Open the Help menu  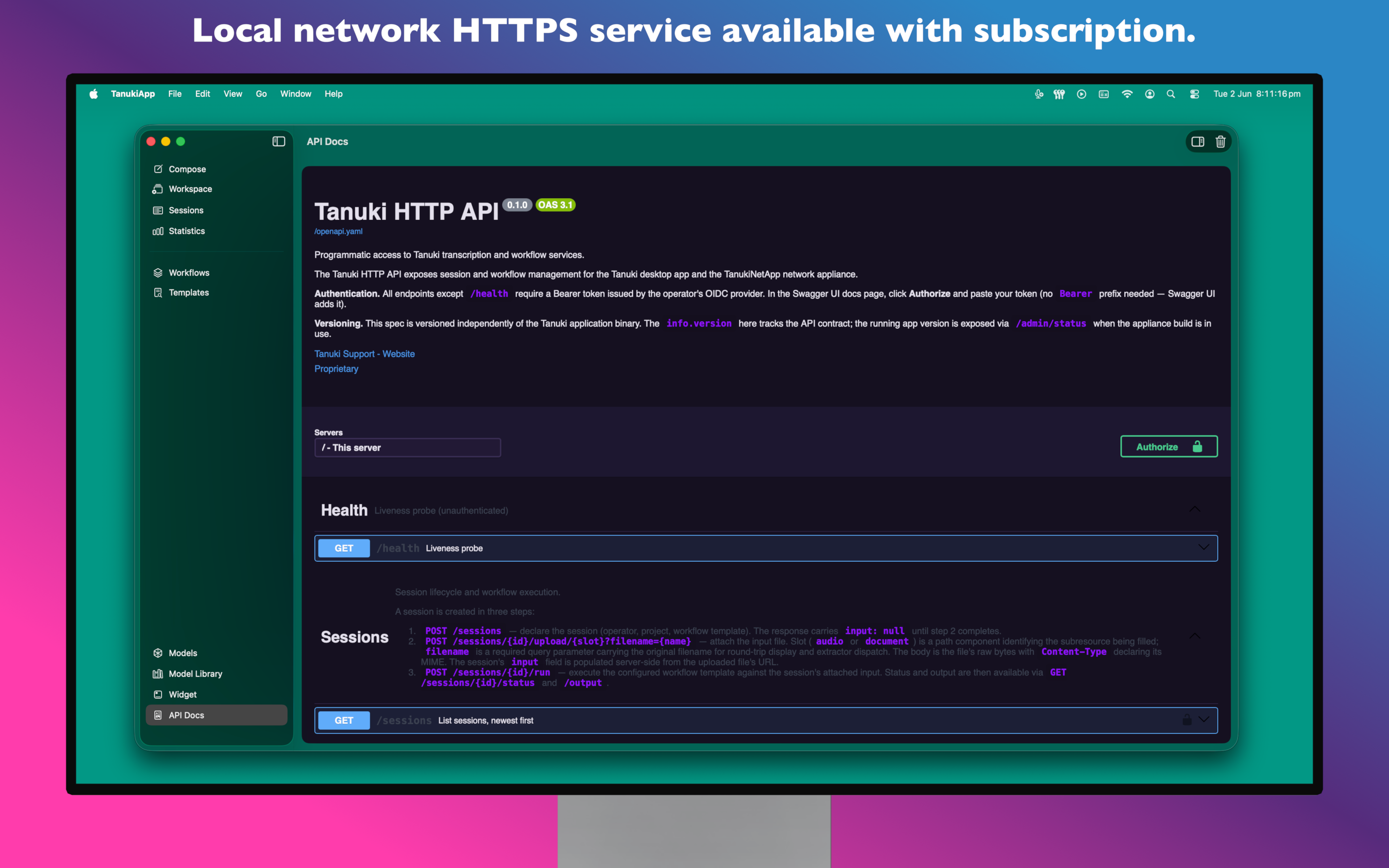pos(333,94)
